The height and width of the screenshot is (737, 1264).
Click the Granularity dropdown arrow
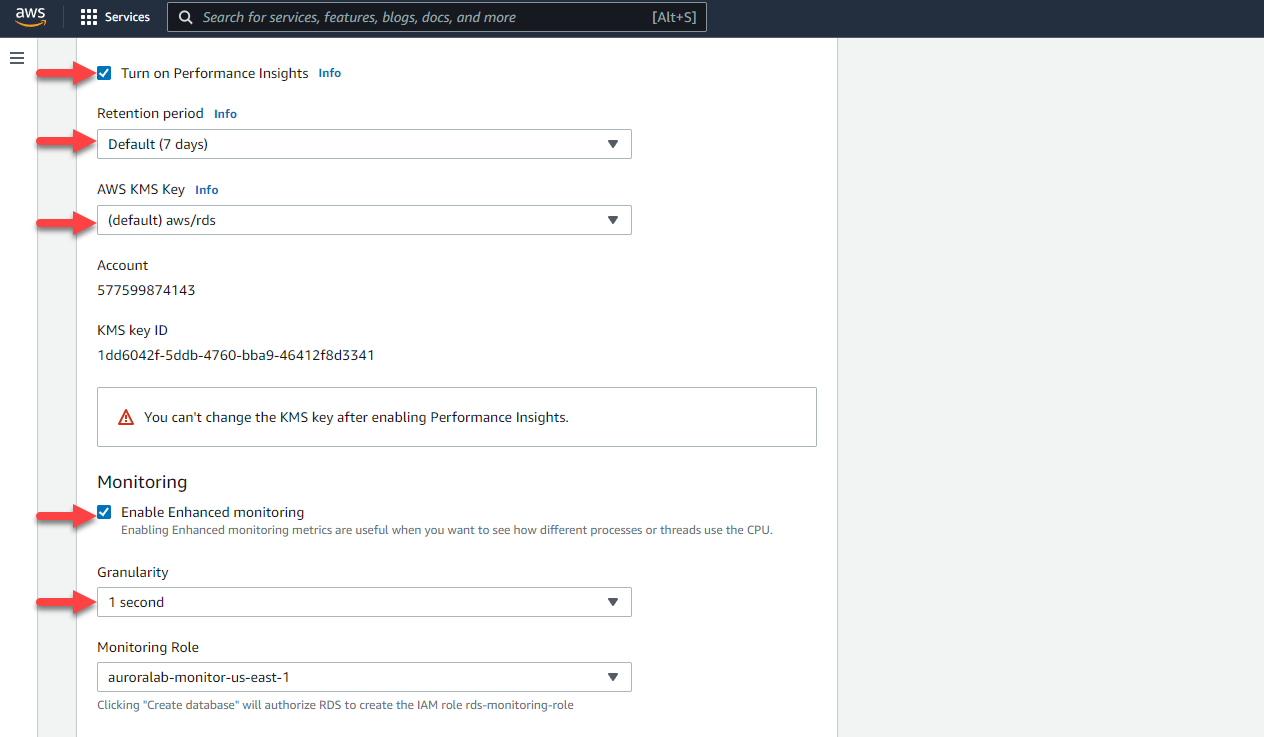point(613,602)
